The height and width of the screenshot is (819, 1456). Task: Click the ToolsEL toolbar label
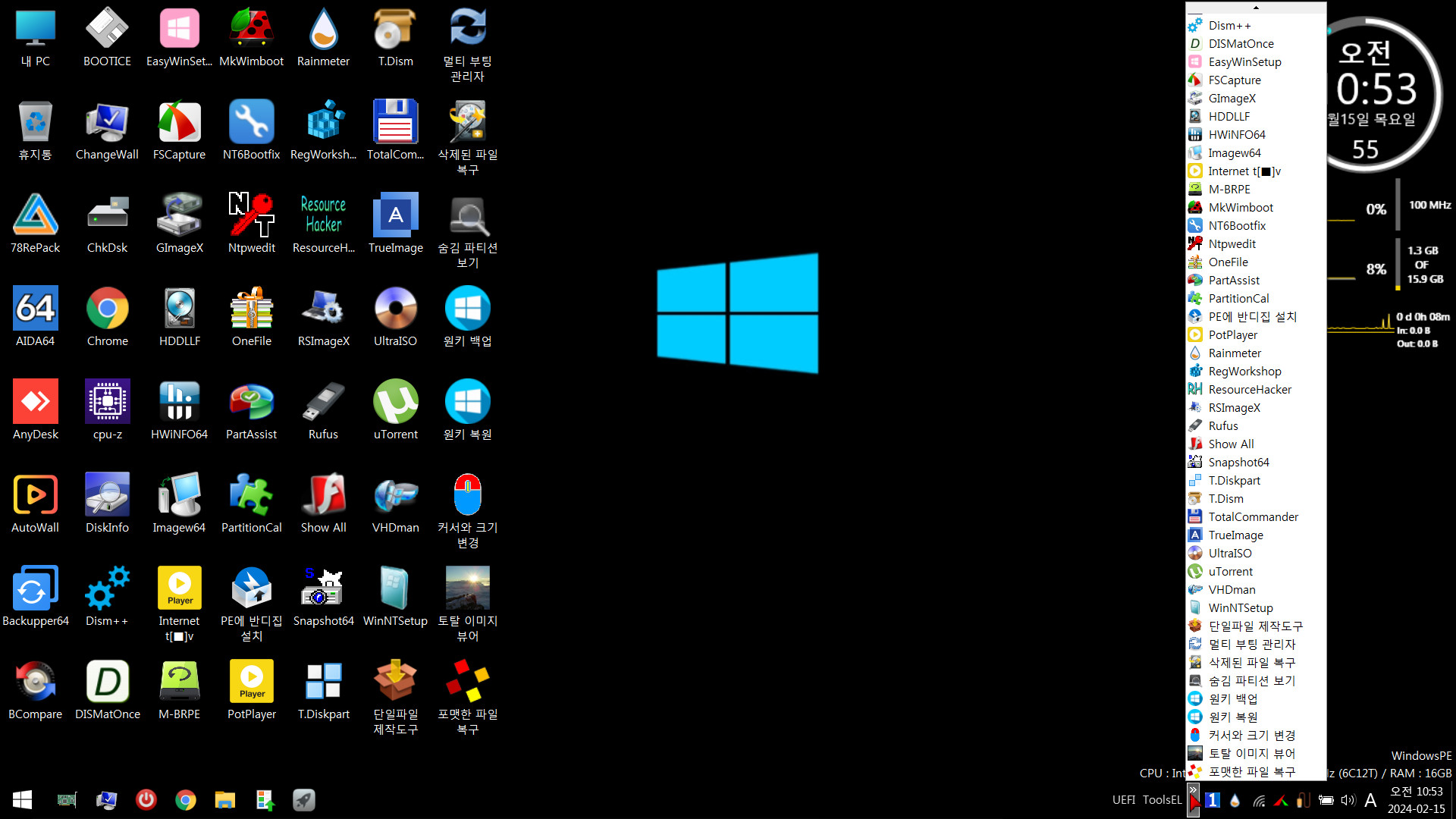pos(1162,800)
